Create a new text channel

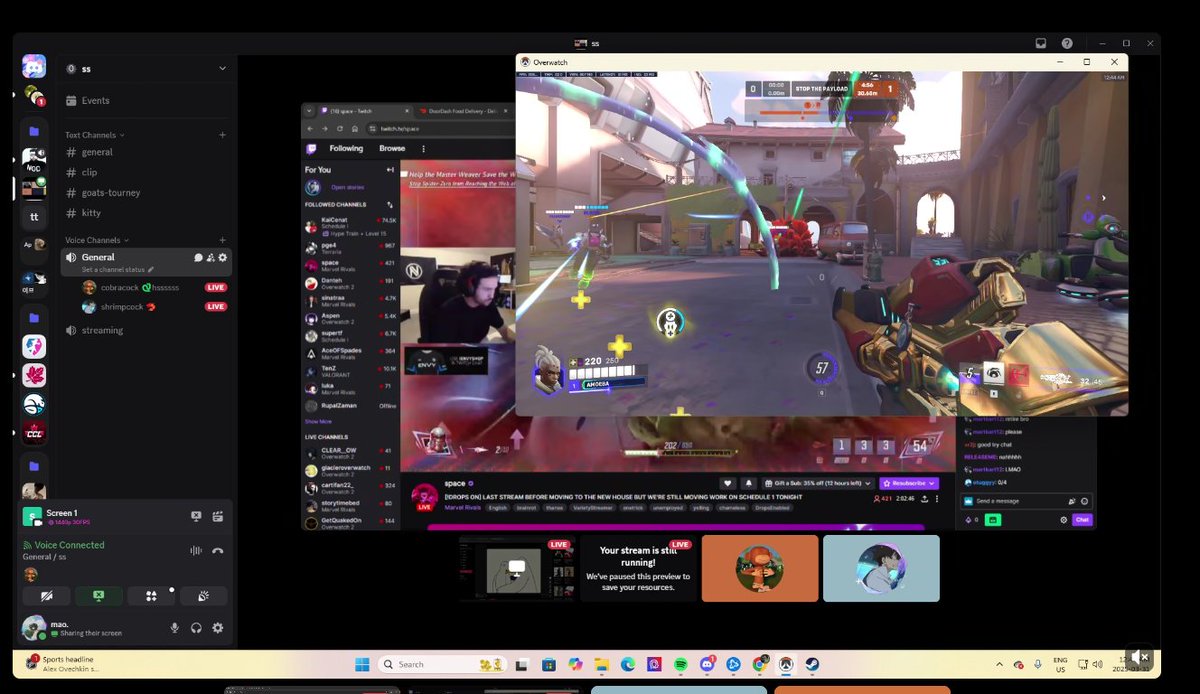click(x=222, y=135)
